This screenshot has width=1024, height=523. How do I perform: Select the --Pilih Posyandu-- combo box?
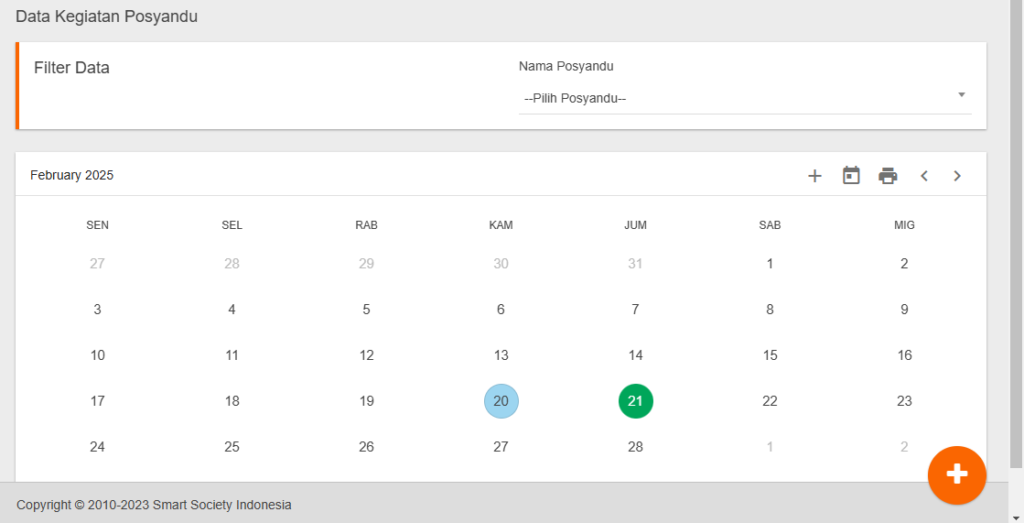744,99
